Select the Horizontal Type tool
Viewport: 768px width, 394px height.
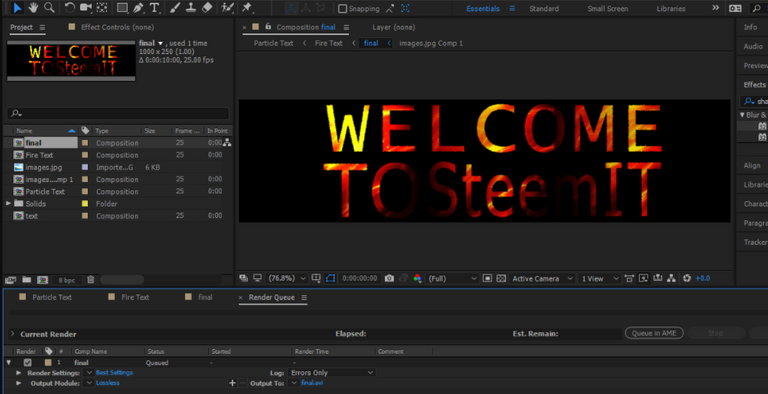[154, 7]
